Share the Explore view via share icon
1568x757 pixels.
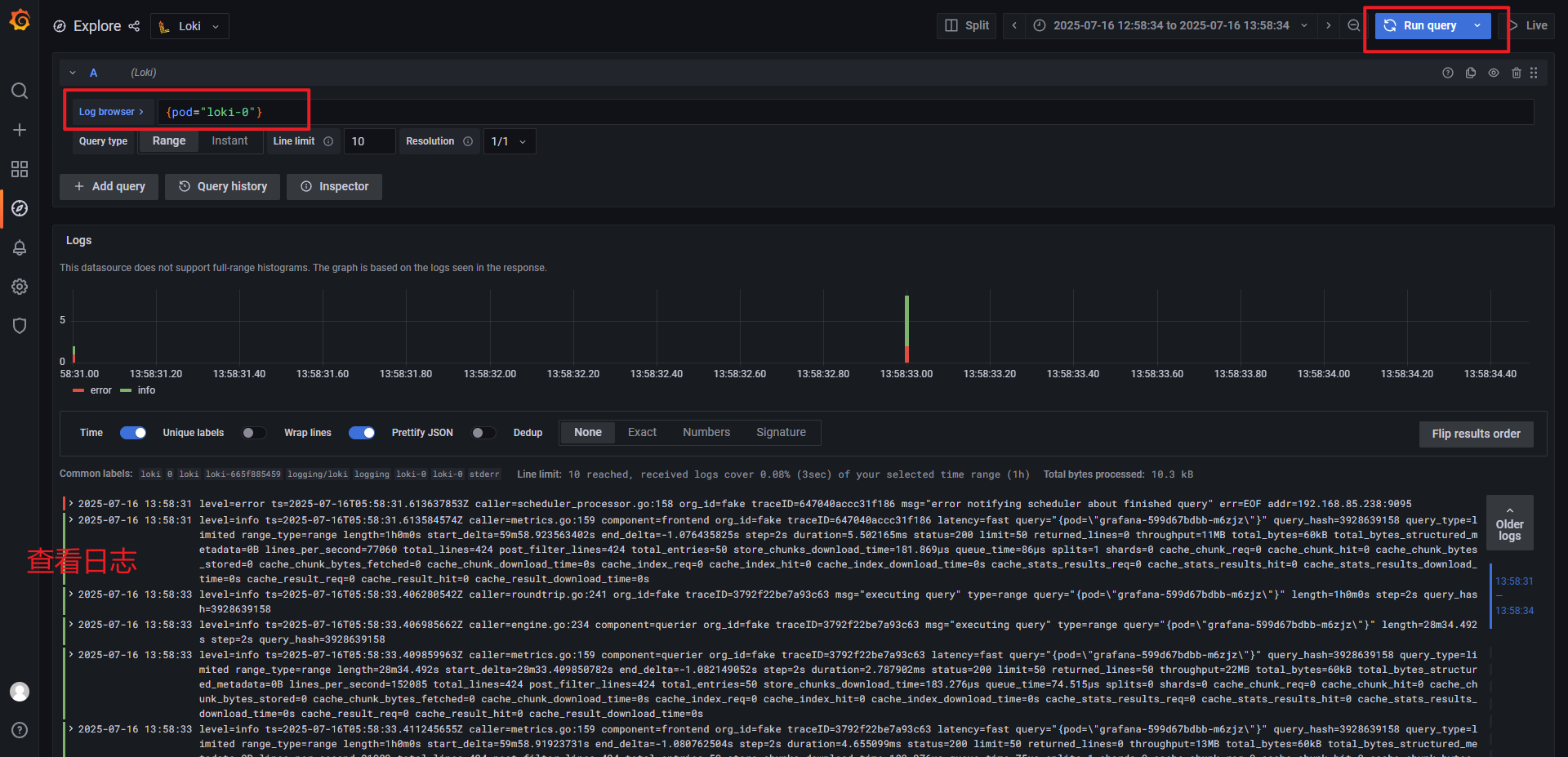coord(134,26)
